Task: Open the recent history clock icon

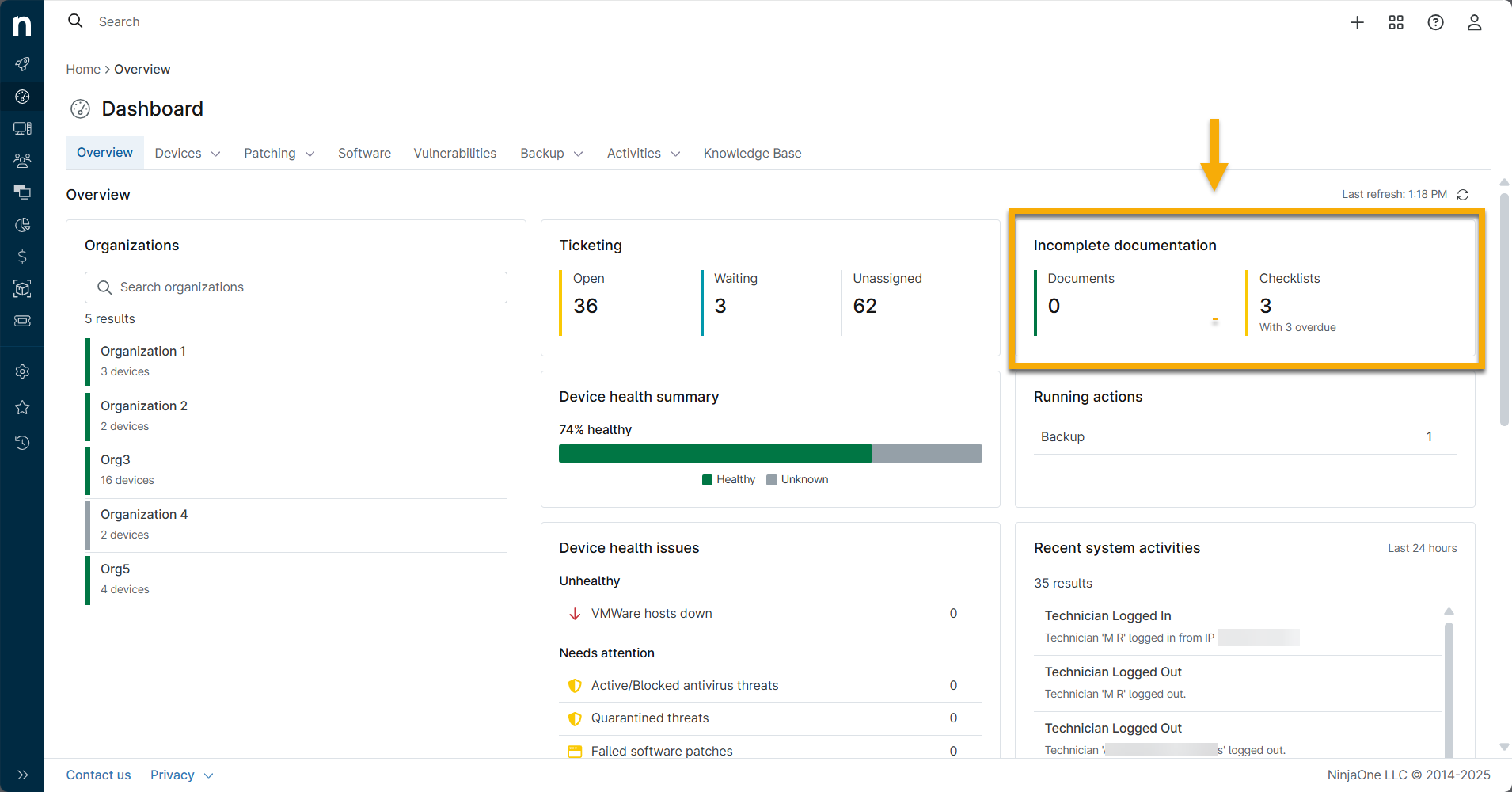Action: 22,442
